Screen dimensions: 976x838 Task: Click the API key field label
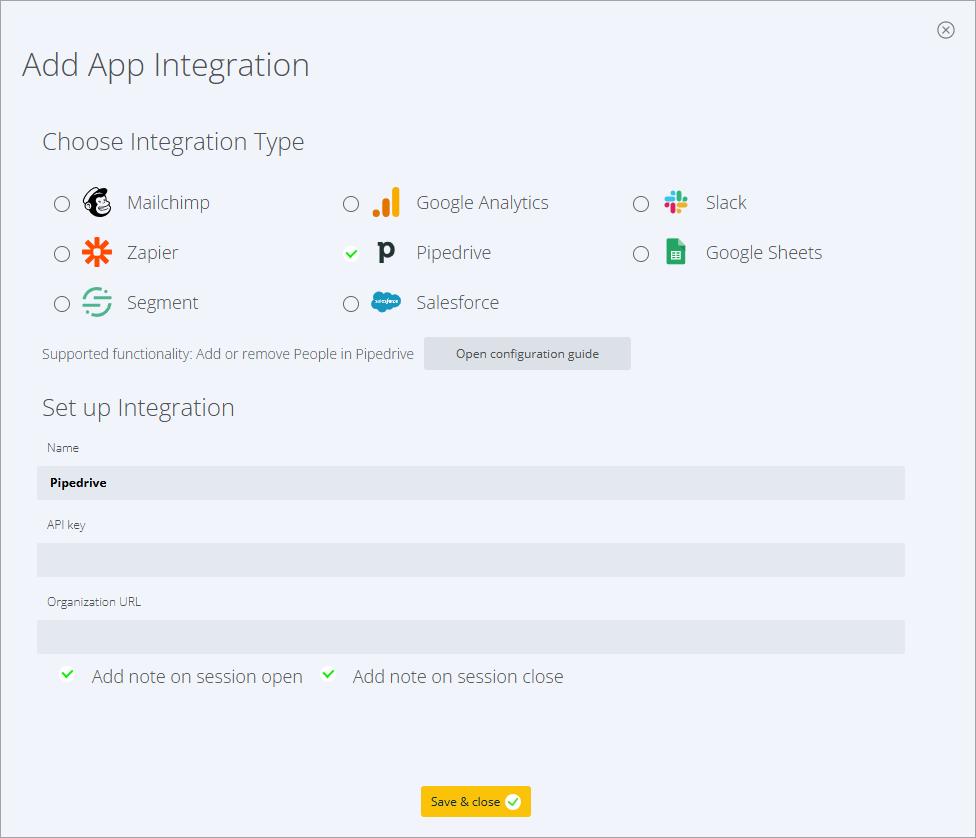point(66,525)
